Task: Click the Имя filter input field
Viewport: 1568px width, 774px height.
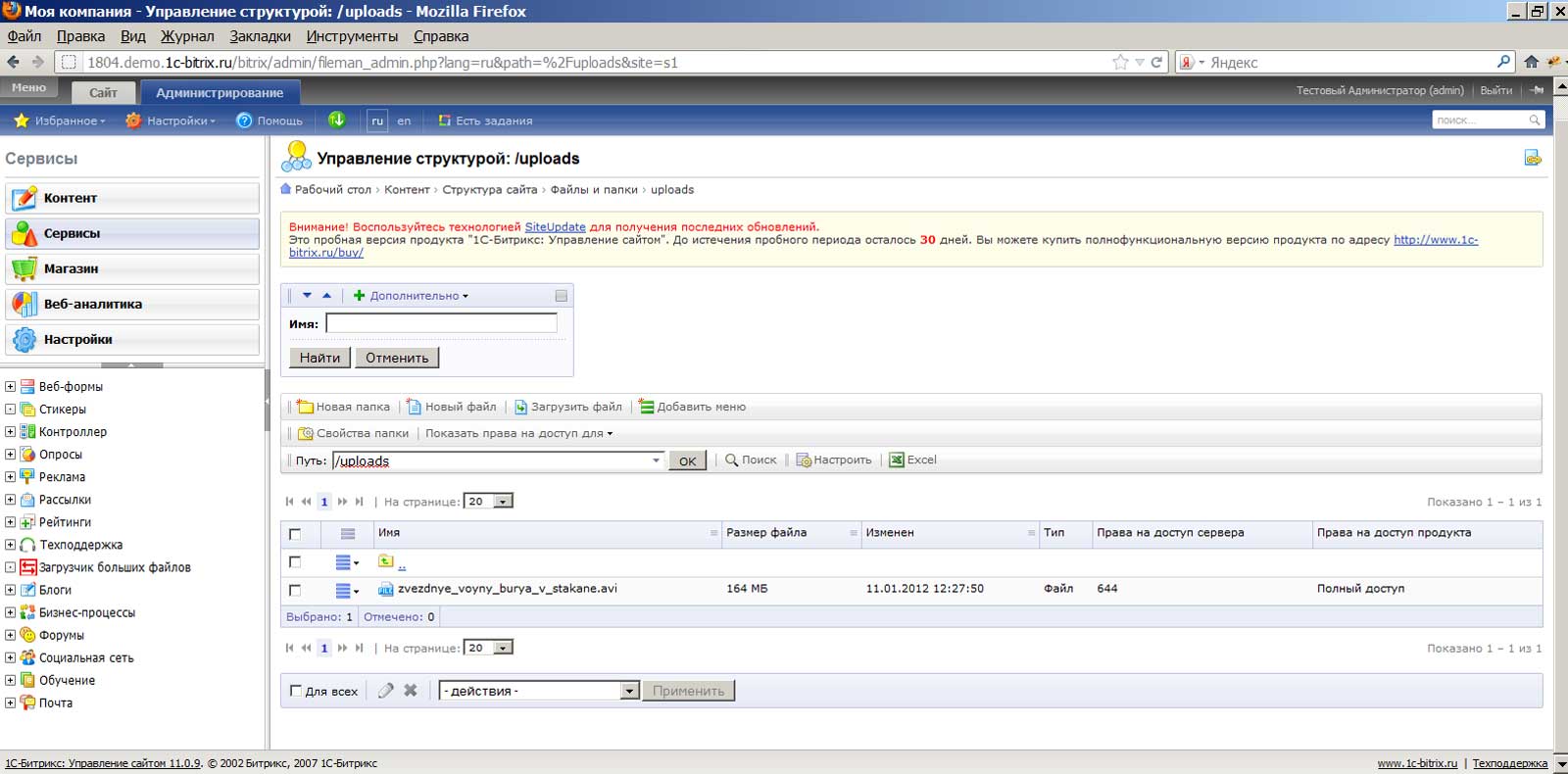Action: click(441, 323)
